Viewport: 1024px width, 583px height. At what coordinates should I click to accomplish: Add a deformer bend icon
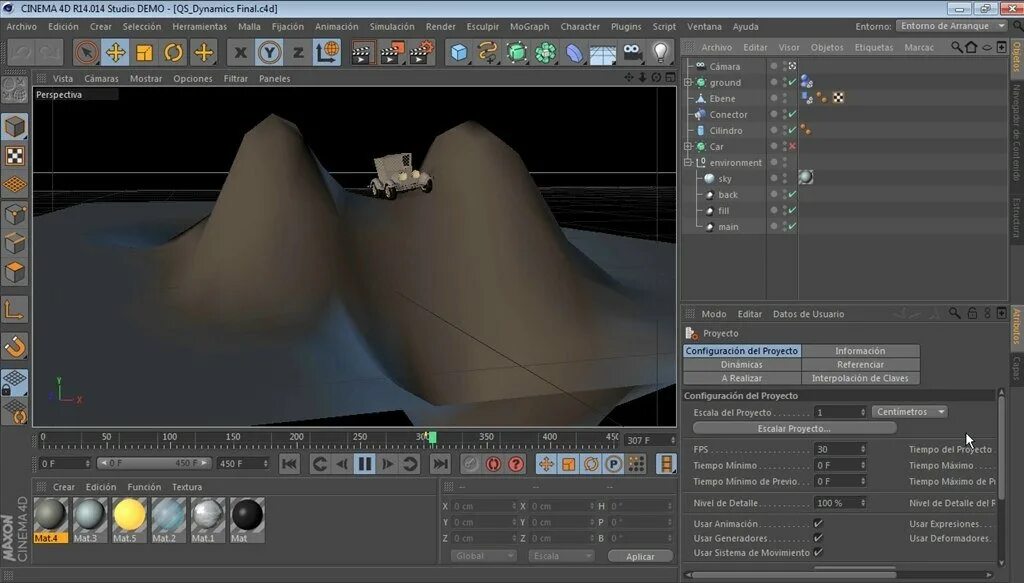point(574,52)
